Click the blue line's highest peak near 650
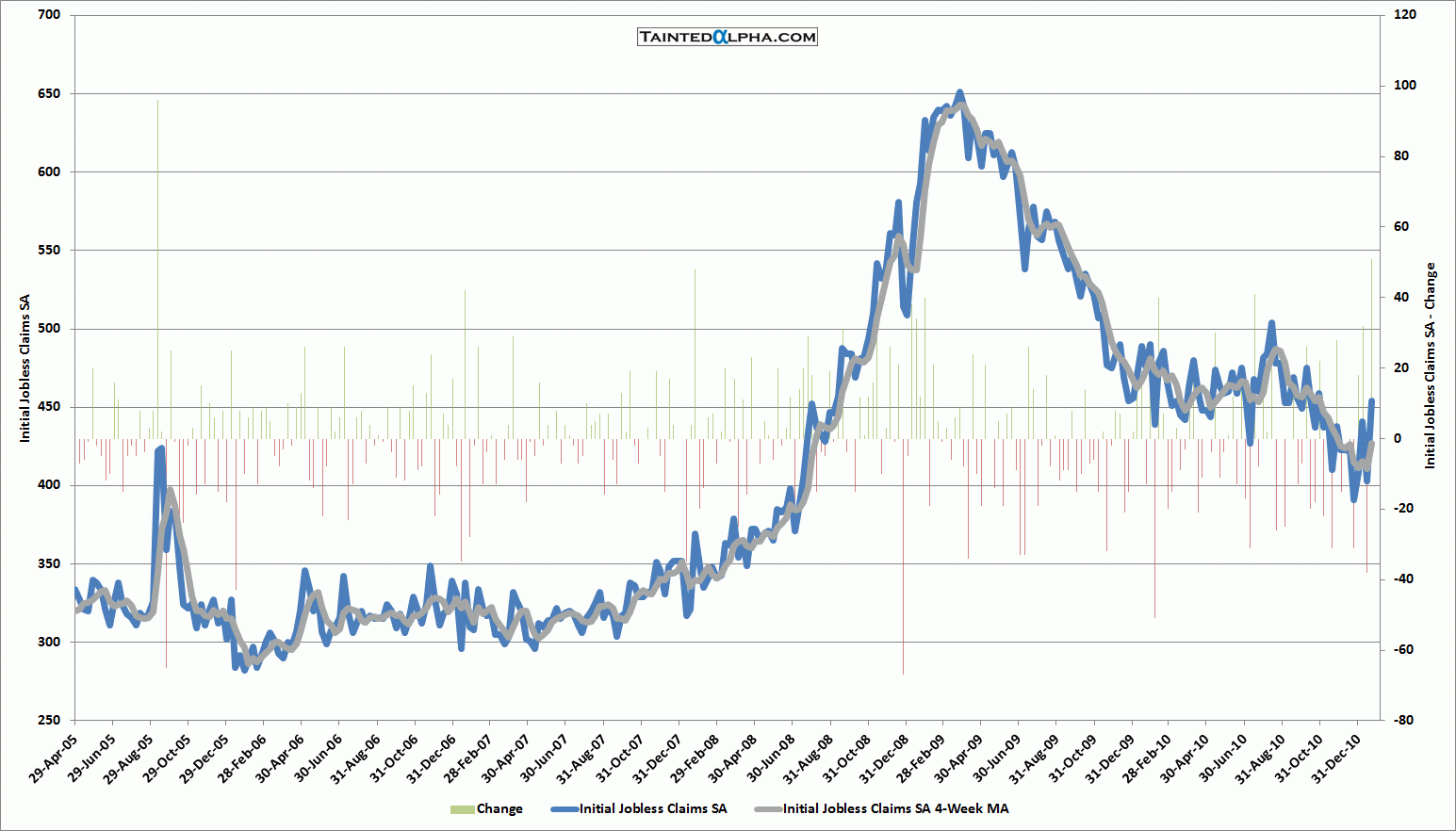This screenshot has height=831, width=1456. coord(959,92)
